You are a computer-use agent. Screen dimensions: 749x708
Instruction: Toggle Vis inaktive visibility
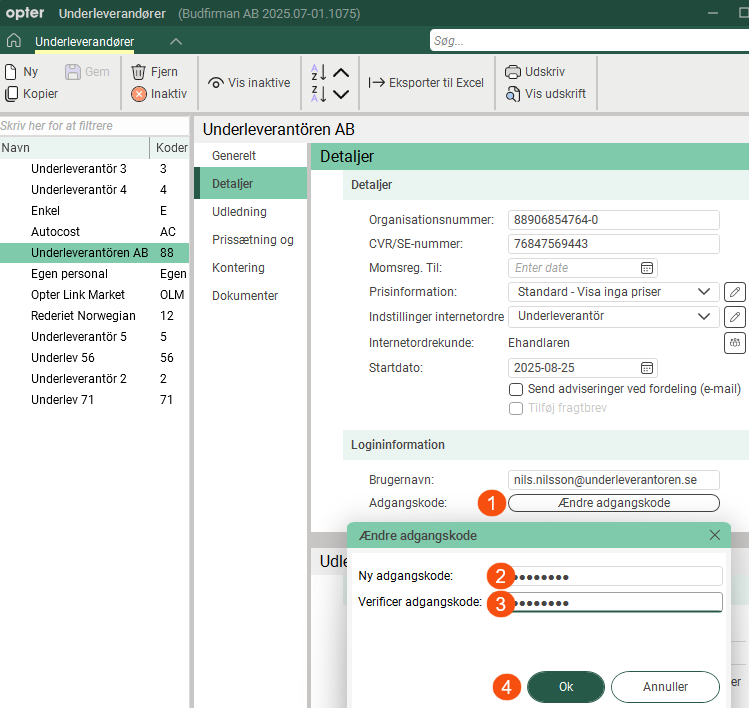[x=249, y=83]
